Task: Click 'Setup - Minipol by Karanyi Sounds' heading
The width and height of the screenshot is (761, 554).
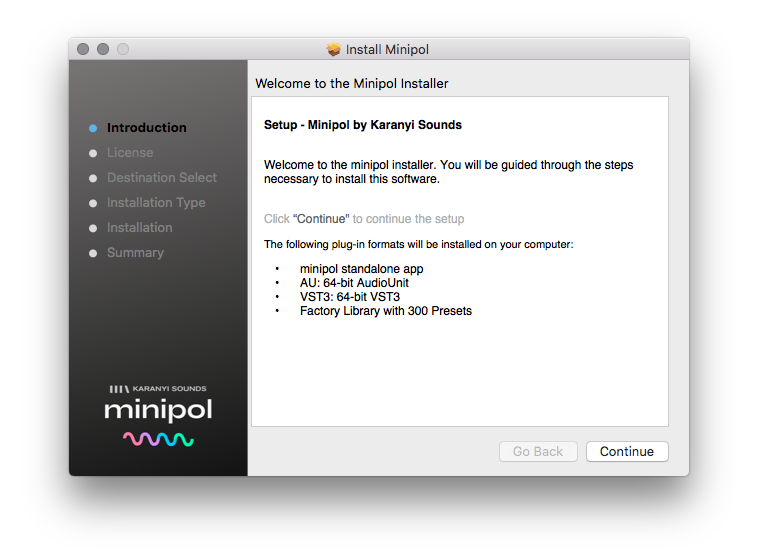Action: (363, 125)
